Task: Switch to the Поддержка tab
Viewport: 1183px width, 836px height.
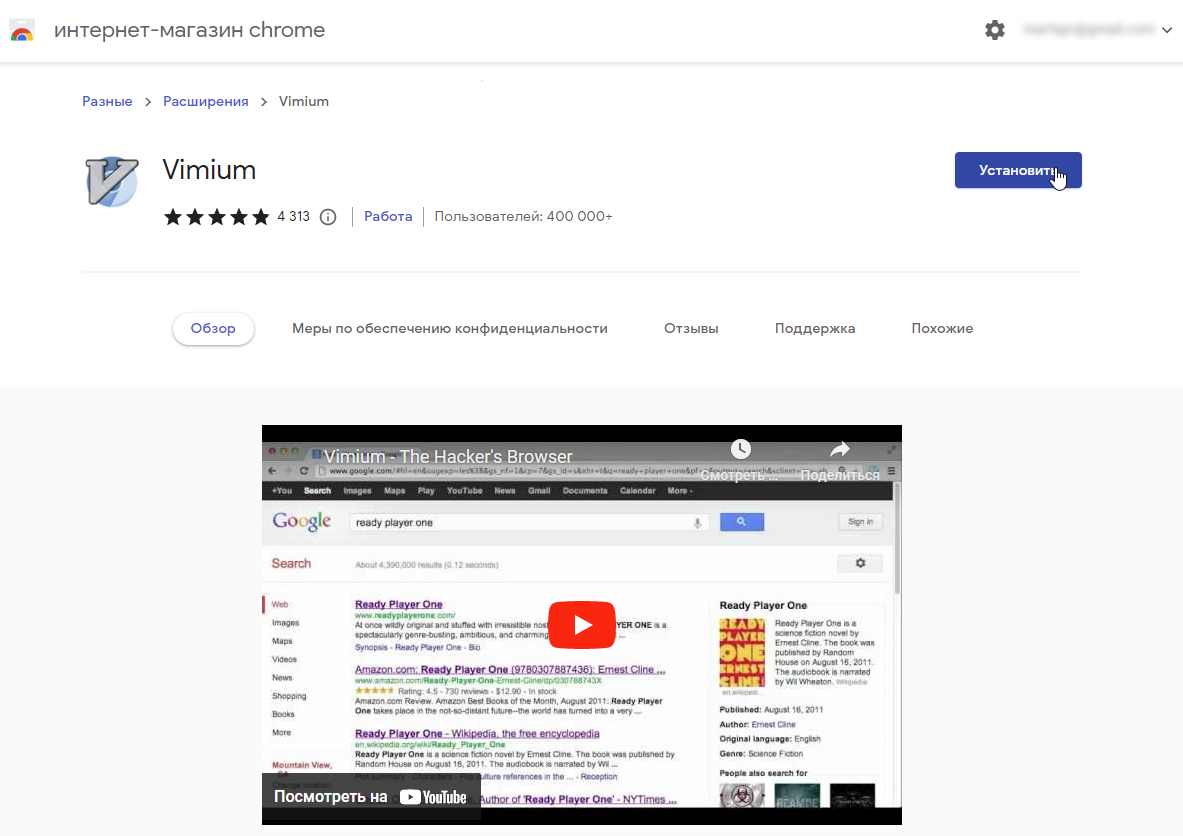Action: coord(815,328)
